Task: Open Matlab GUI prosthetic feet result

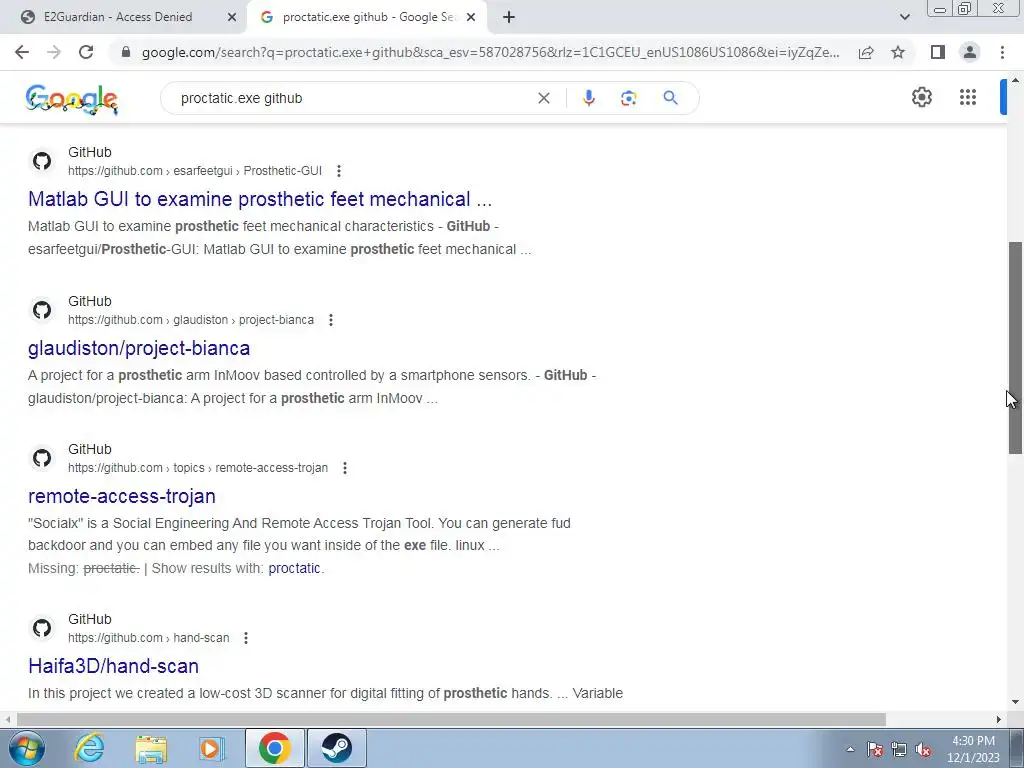Action: 260,199
